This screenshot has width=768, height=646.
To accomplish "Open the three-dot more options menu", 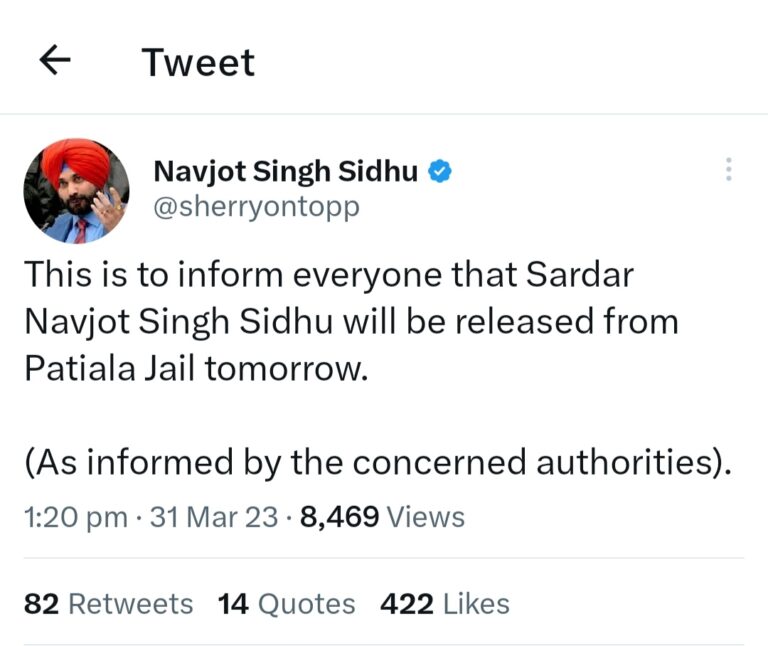I will (728, 170).
